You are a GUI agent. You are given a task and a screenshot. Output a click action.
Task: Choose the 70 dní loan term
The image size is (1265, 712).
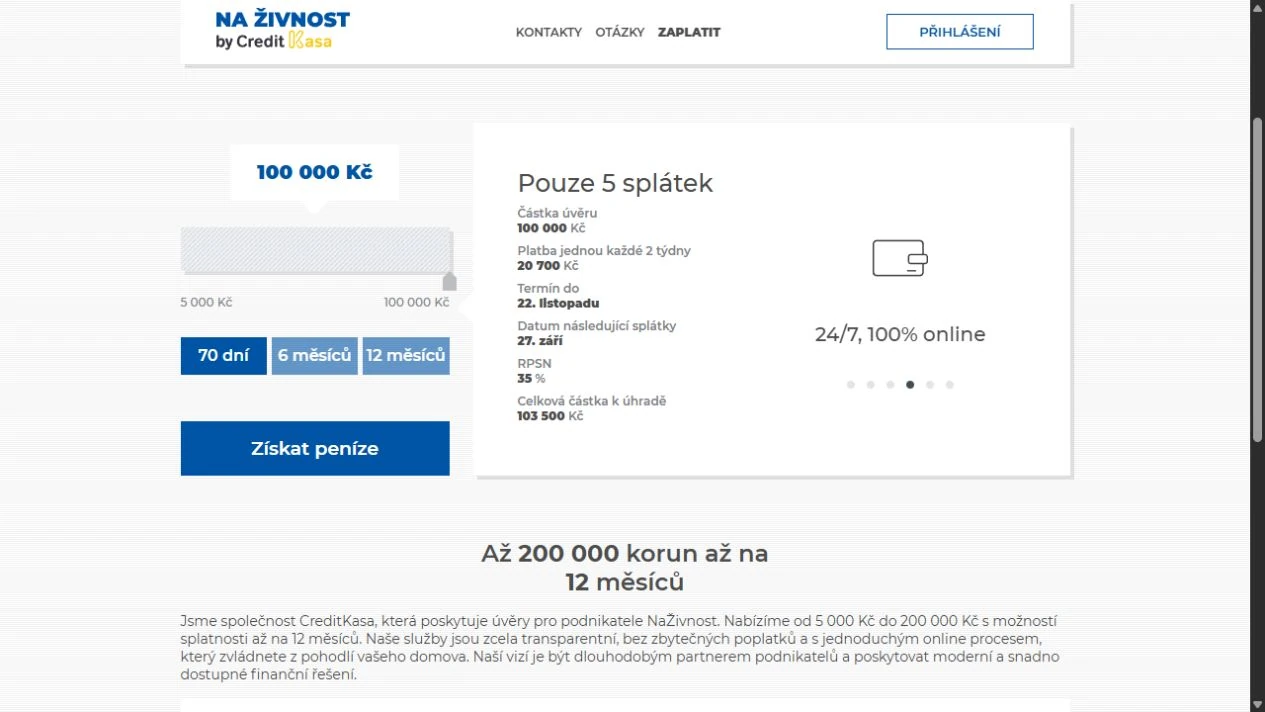(224, 356)
